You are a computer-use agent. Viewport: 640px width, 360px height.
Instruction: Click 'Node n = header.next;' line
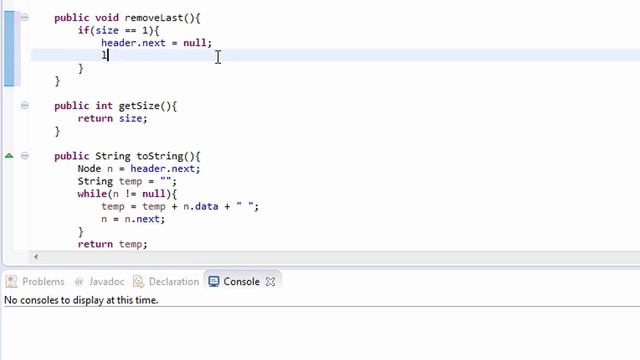[x=139, y=169]
